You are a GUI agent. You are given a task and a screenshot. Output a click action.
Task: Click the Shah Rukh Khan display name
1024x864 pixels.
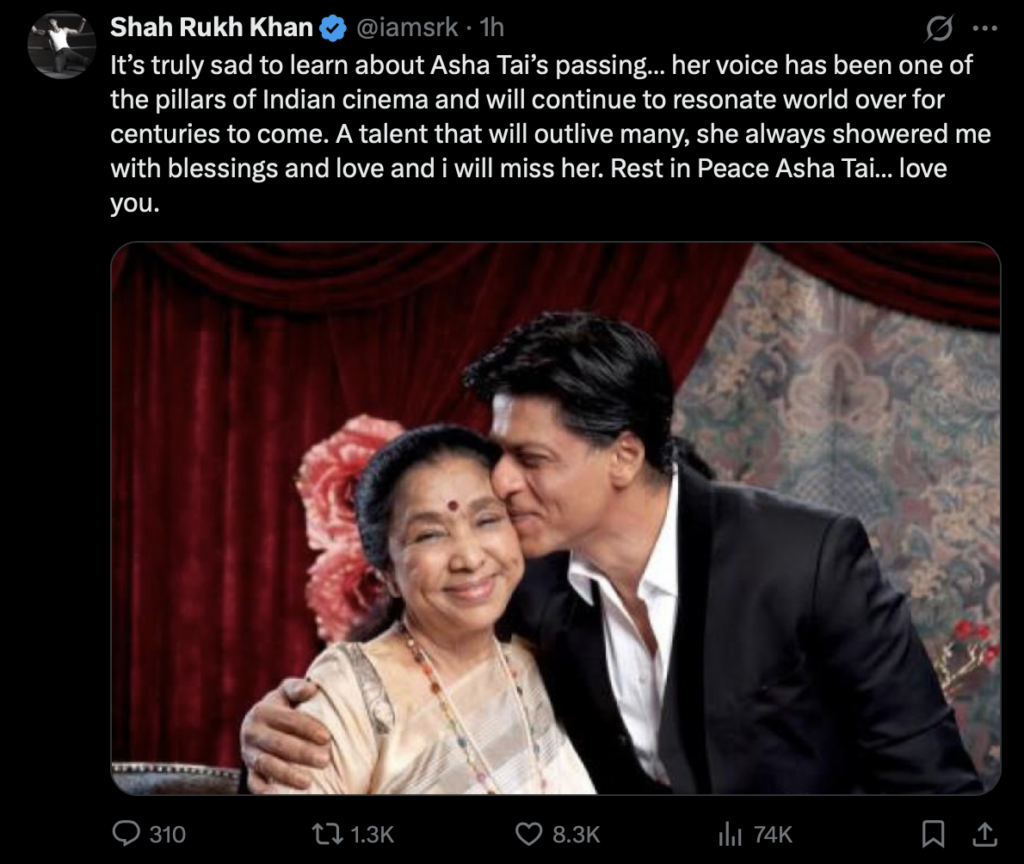click(211, 29)
